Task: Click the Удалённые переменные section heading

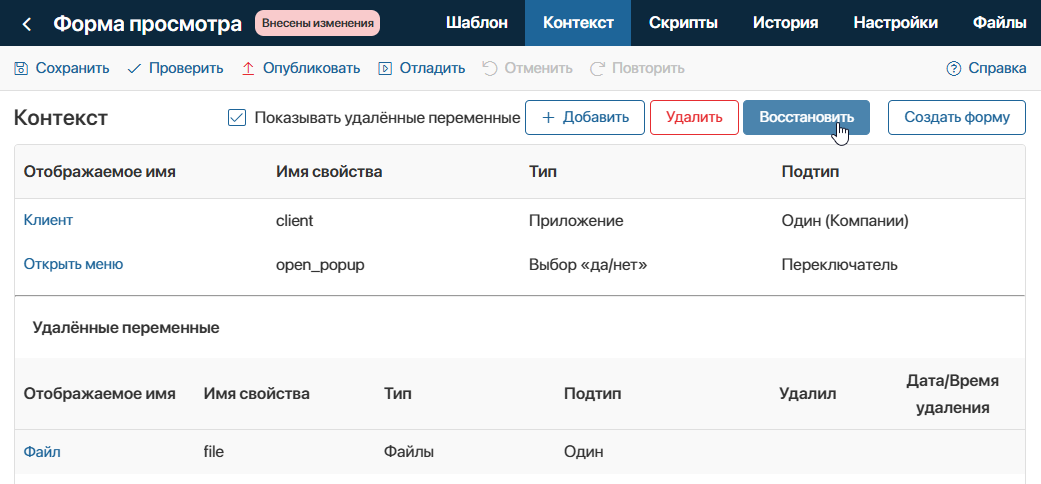Action: tap(126, 327)
